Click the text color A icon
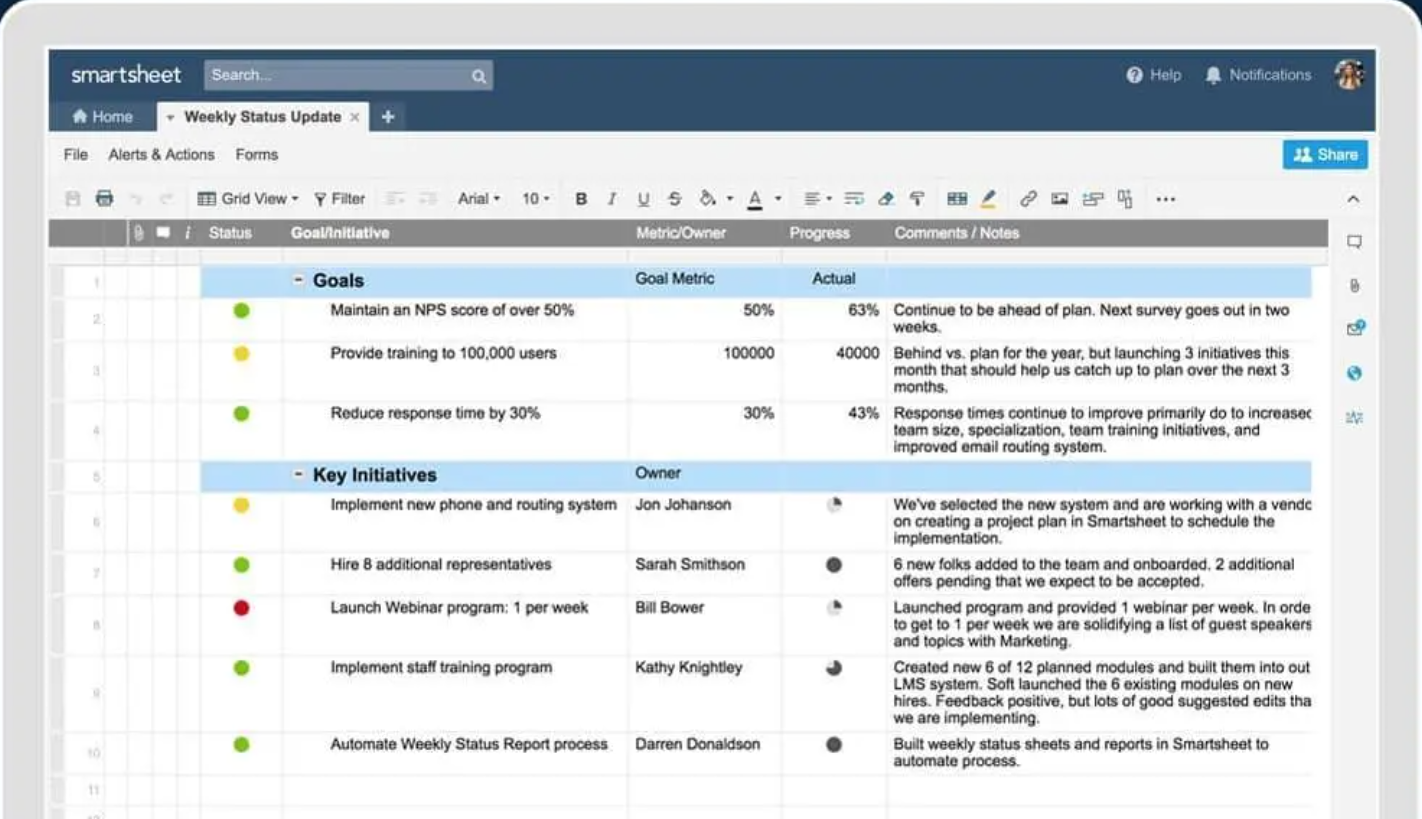1422x819 pixels. (x=755, y=199)
